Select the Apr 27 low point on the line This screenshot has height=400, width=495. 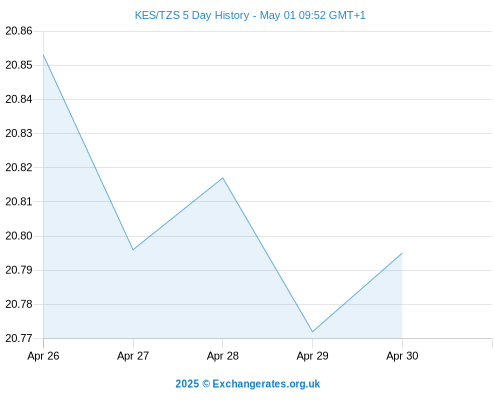point(133,250)
